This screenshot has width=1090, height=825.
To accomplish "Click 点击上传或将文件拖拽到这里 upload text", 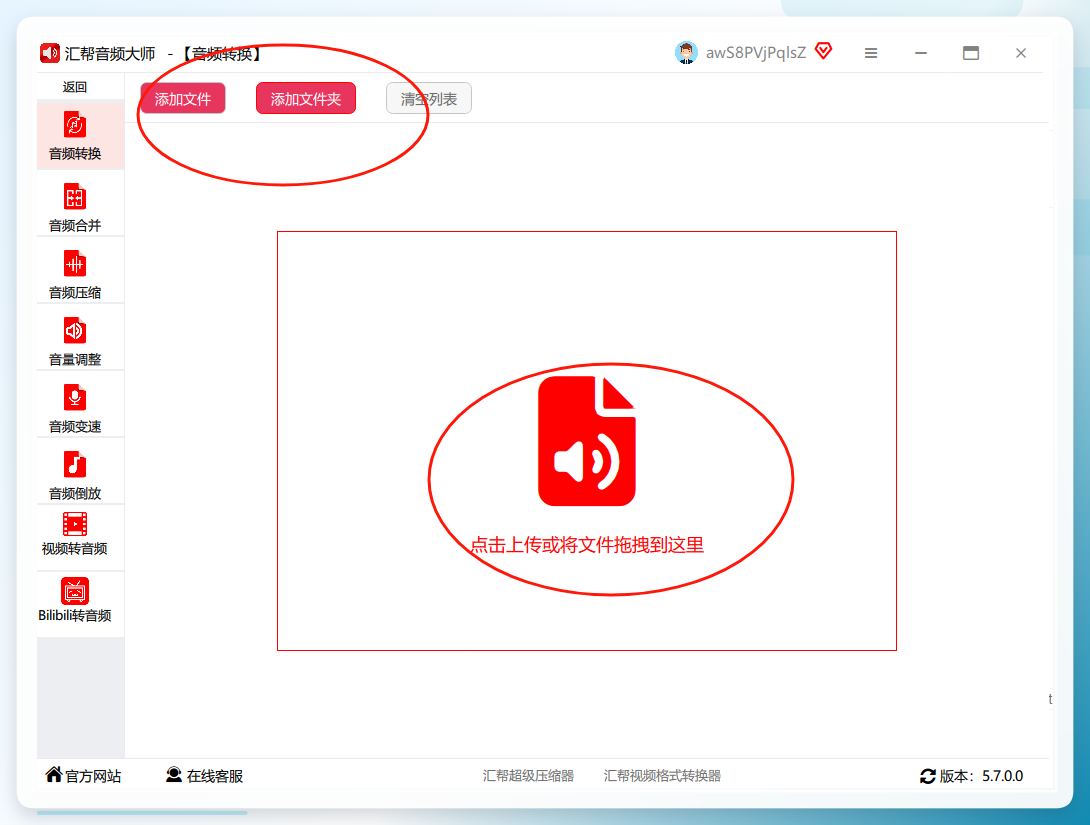I will pos(587,545).
